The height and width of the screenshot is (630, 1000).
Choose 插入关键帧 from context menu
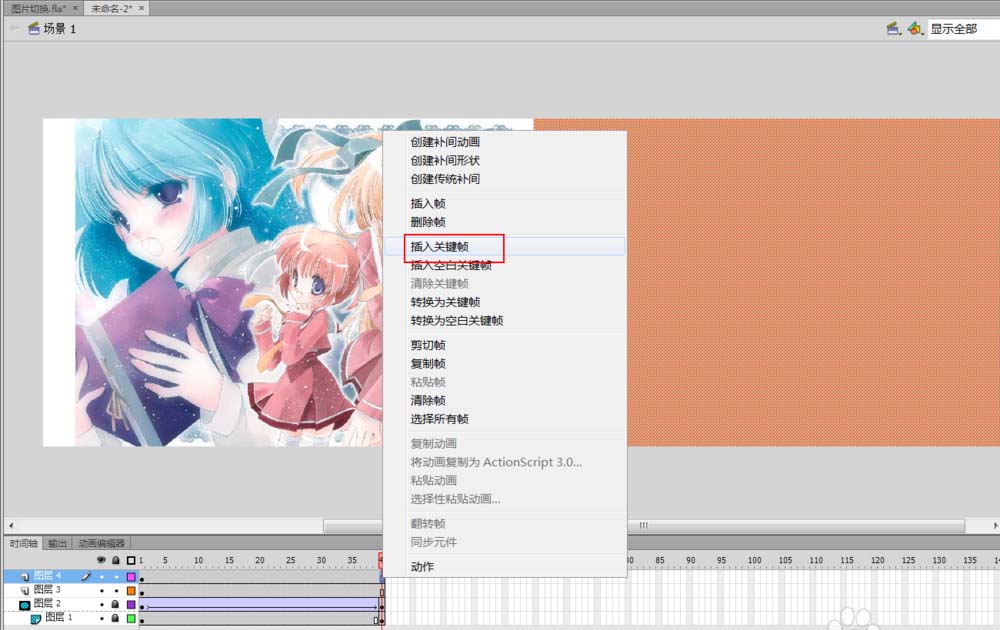coord(439,247)
